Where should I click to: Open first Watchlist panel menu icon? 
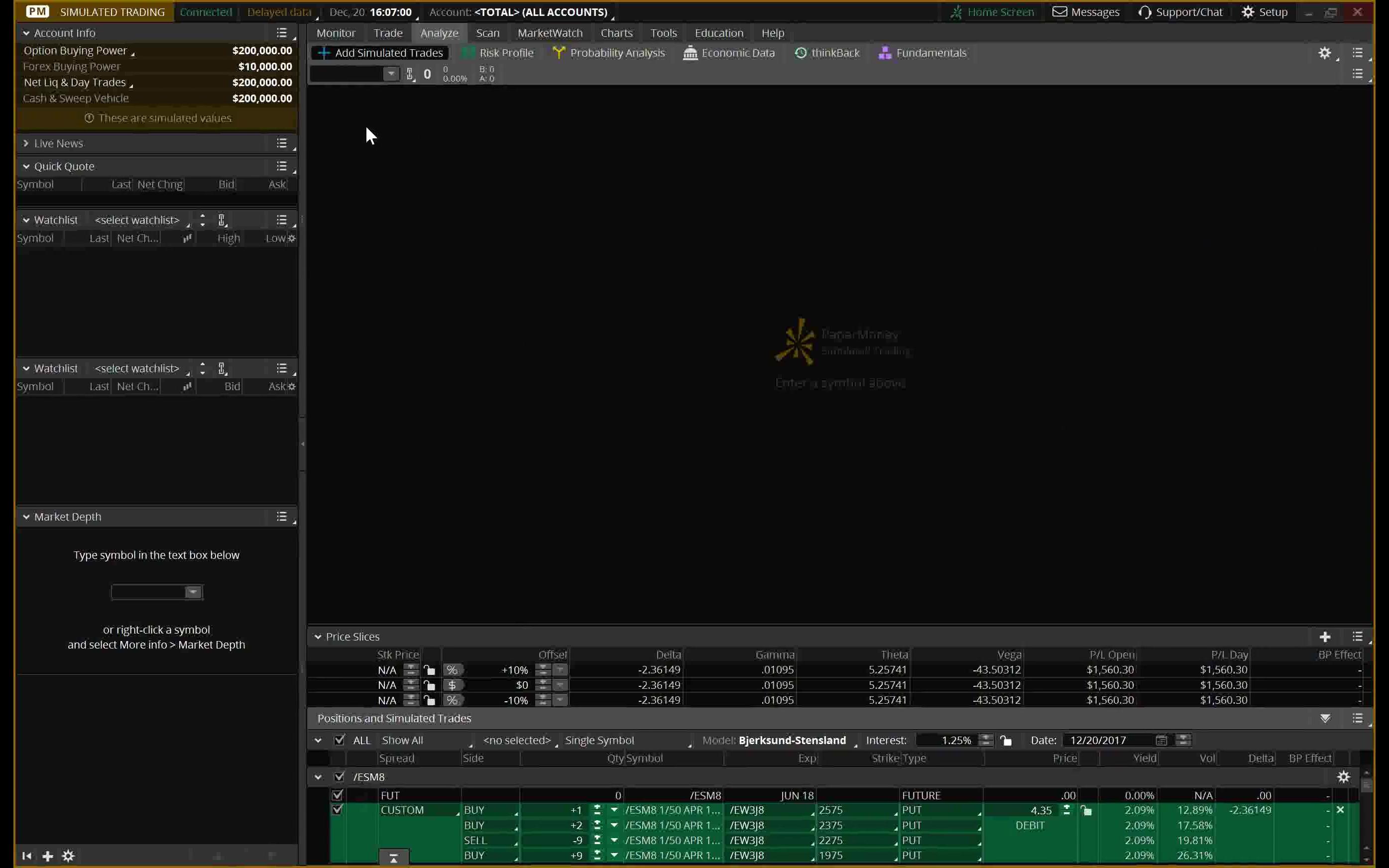coord(281,220)
